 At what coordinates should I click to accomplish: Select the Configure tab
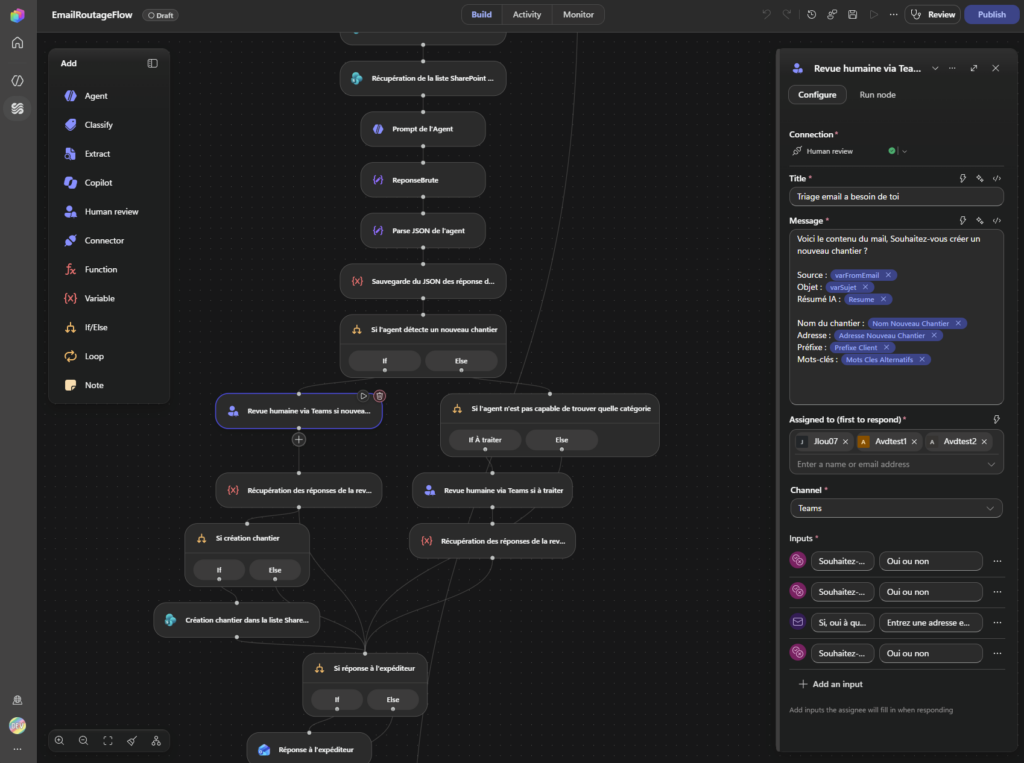tap(817, 95)
